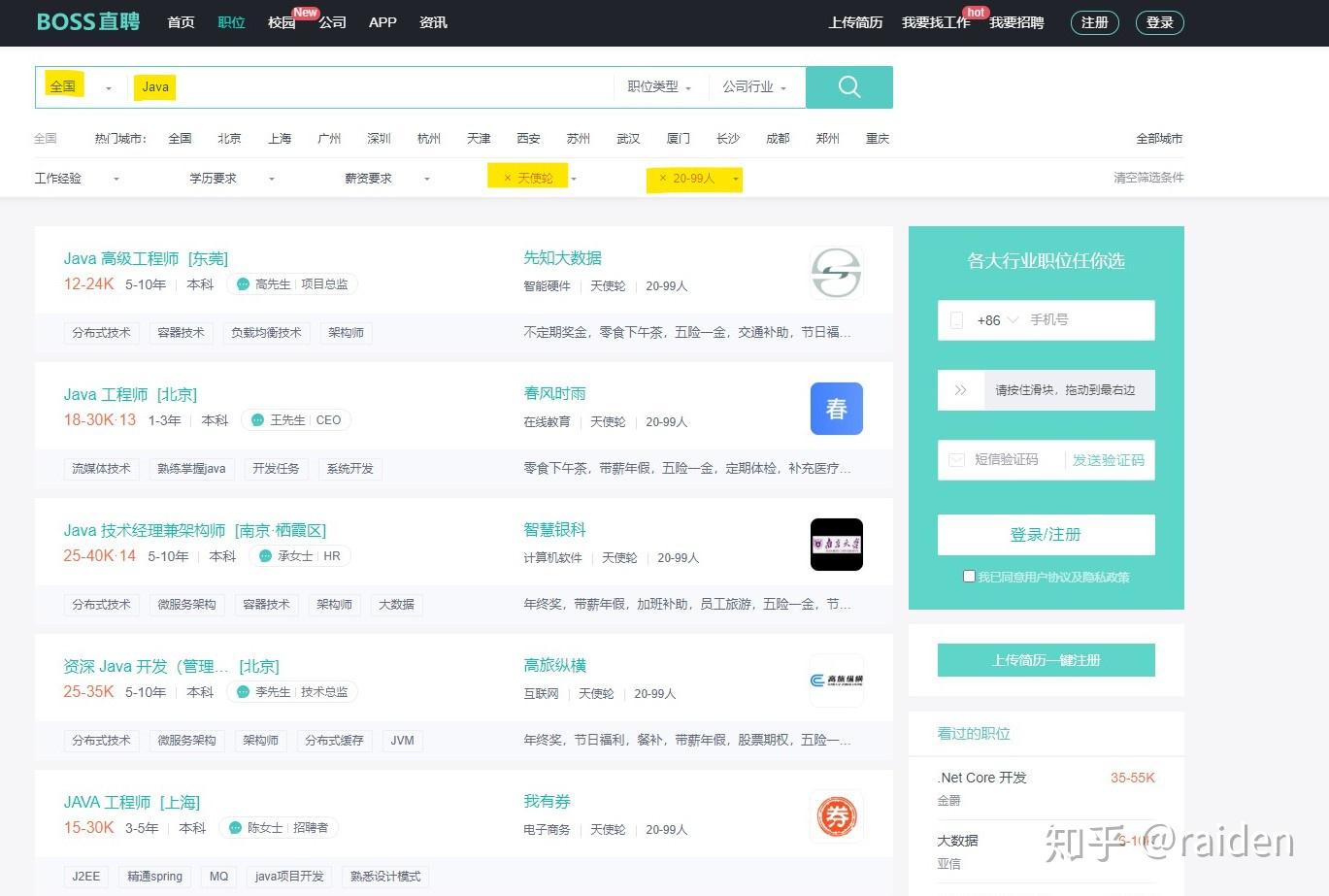Click 我要找工作 in the header
The width and height of the screenshot is (1329, 896).
coord(936,22)
